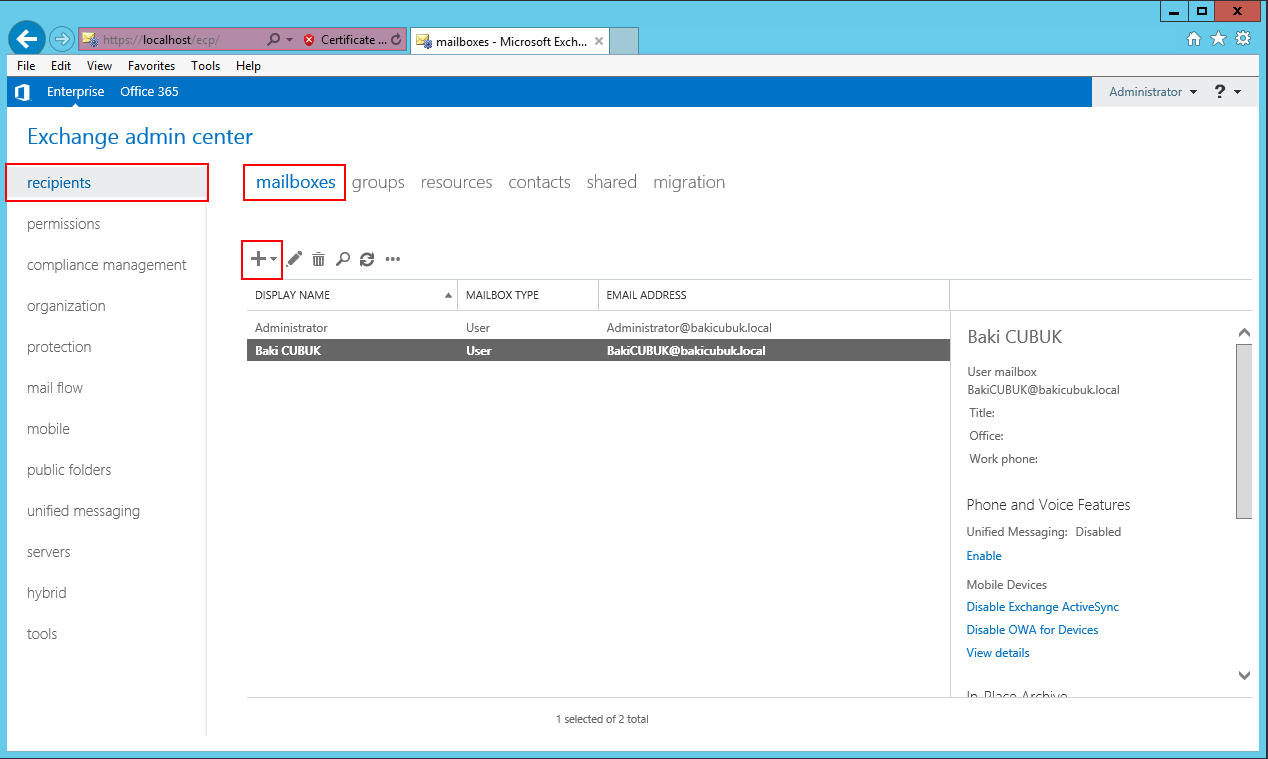The width and height of the screenshot is (1268, 759).
Task: Open the Administrator account dropdown
Action: pos(1153,92)
